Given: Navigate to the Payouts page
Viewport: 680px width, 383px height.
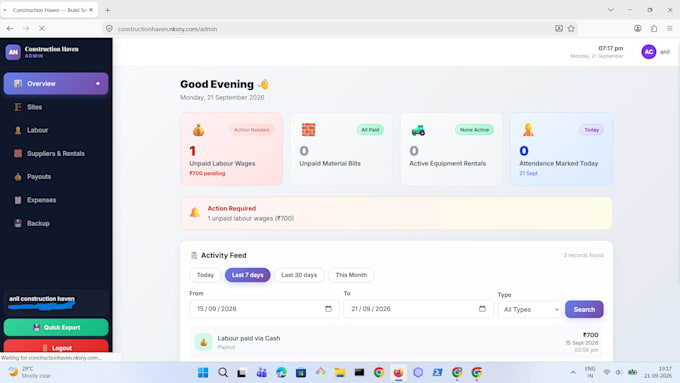Looking at the screenshot, I should point(56,177).
